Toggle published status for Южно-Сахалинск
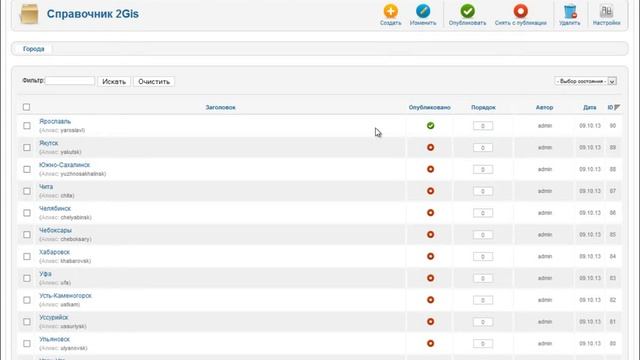Image resolution: width=640 pixels, height=360 pixels. [430, 169]
